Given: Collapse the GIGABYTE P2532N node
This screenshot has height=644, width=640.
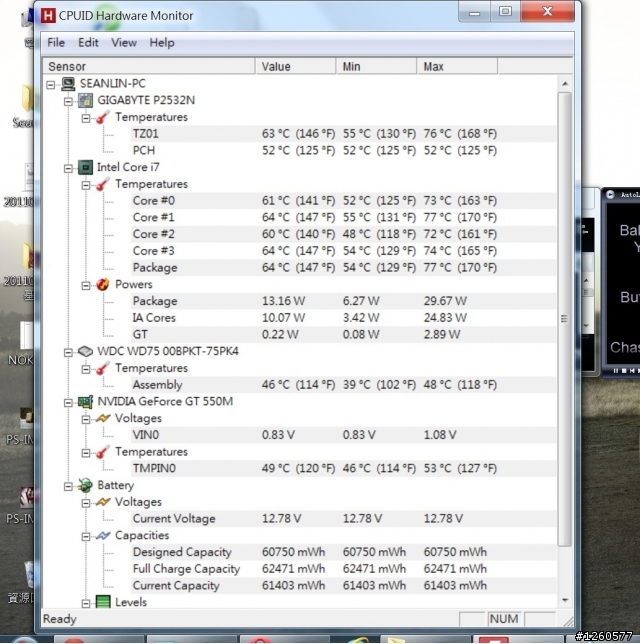Looking at the screenshot, I should pos(68,101).
